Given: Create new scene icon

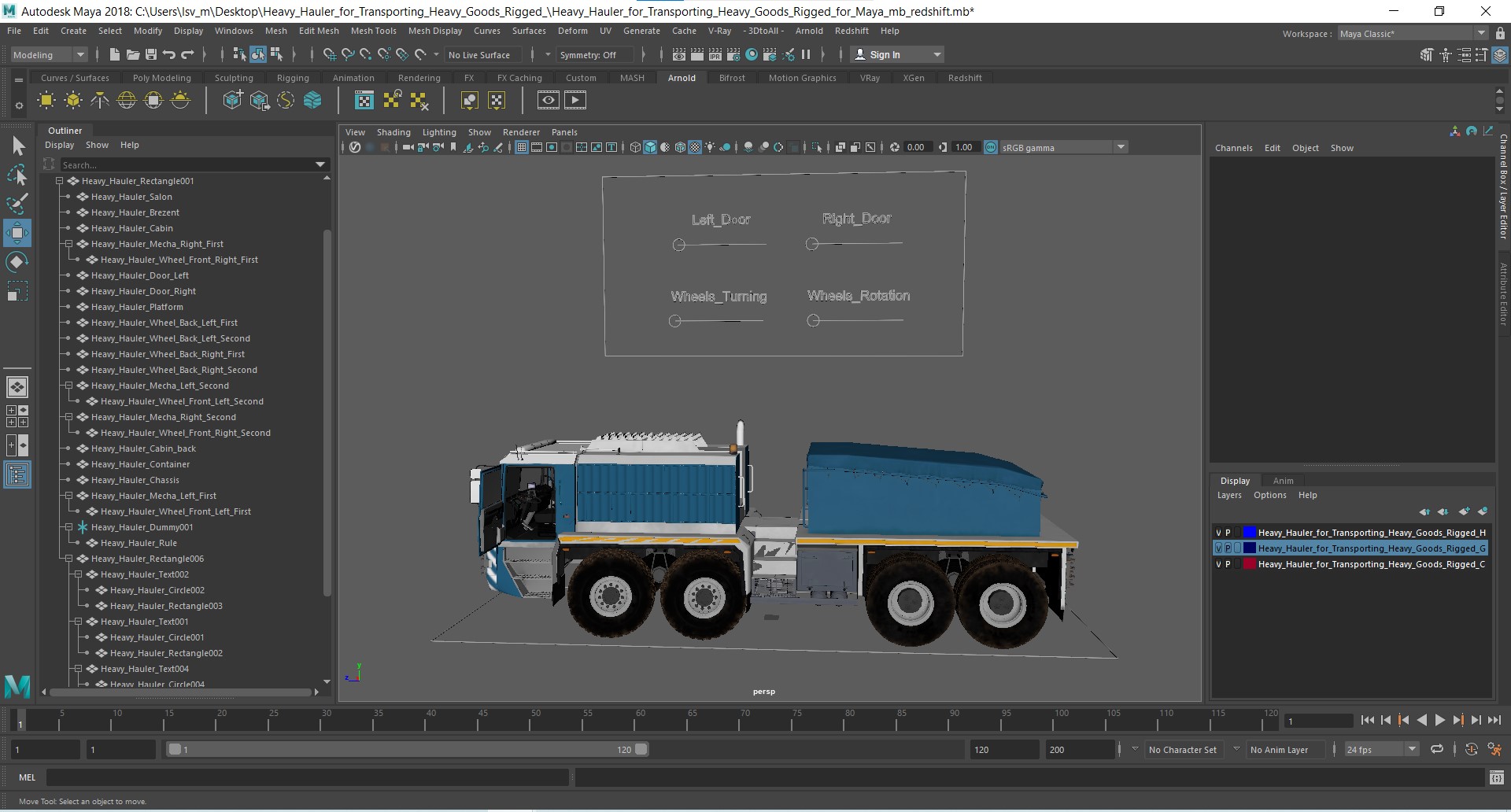Looking at the screenshot, I should (x=114, y=54).
